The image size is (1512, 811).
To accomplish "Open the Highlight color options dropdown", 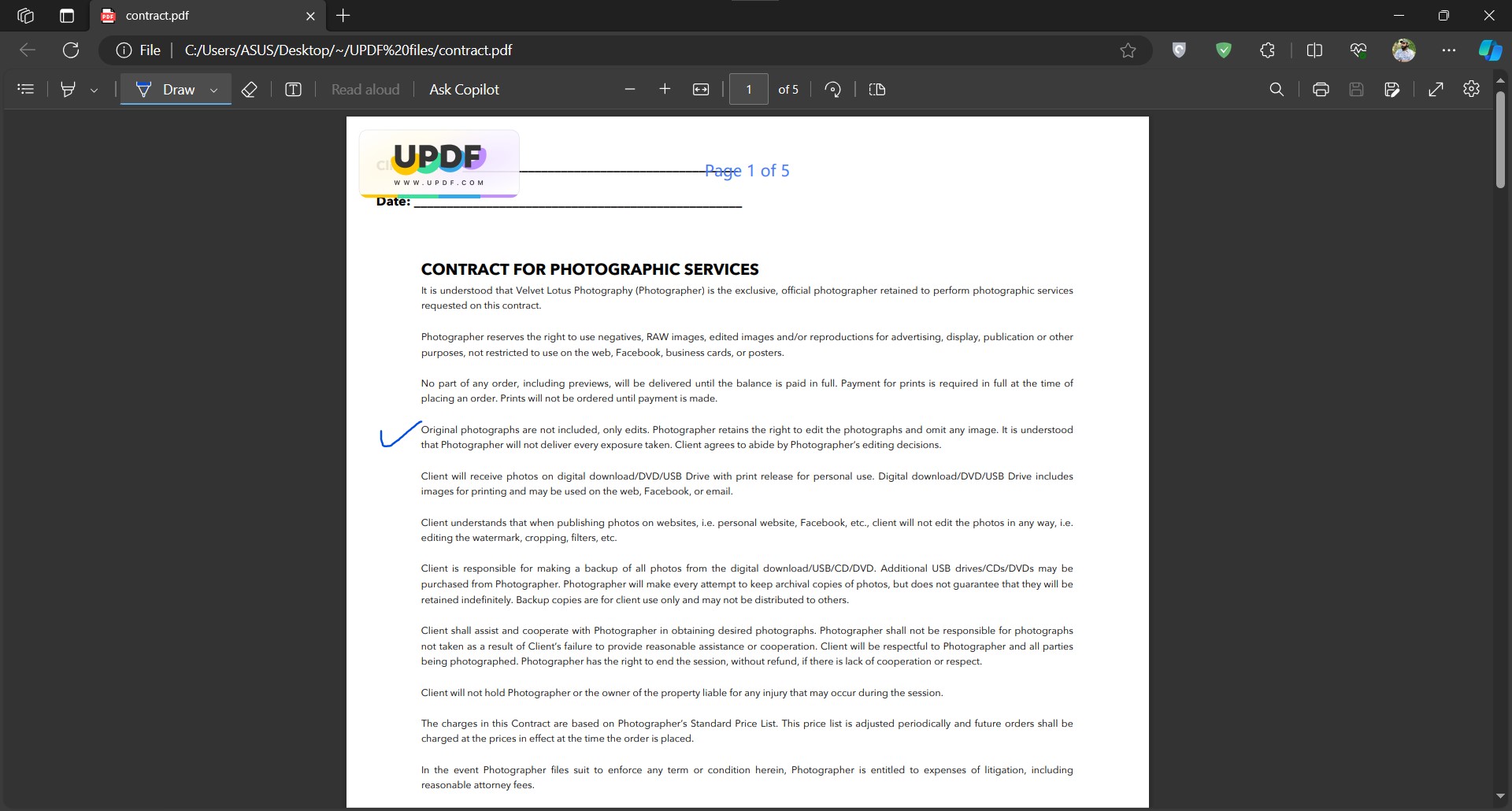I will tap(94, 90).
